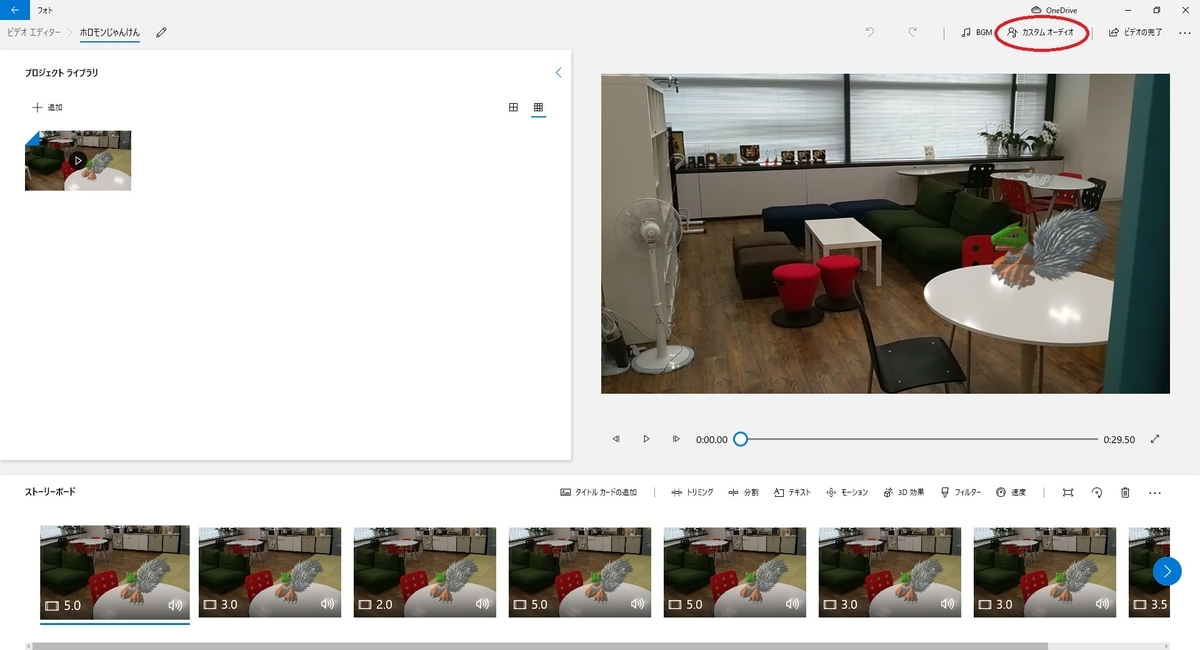Select the 2.0 storyboard clip
Image resolution: width=1200 pixels, height=650 pixels.
[x=425, y=572]
